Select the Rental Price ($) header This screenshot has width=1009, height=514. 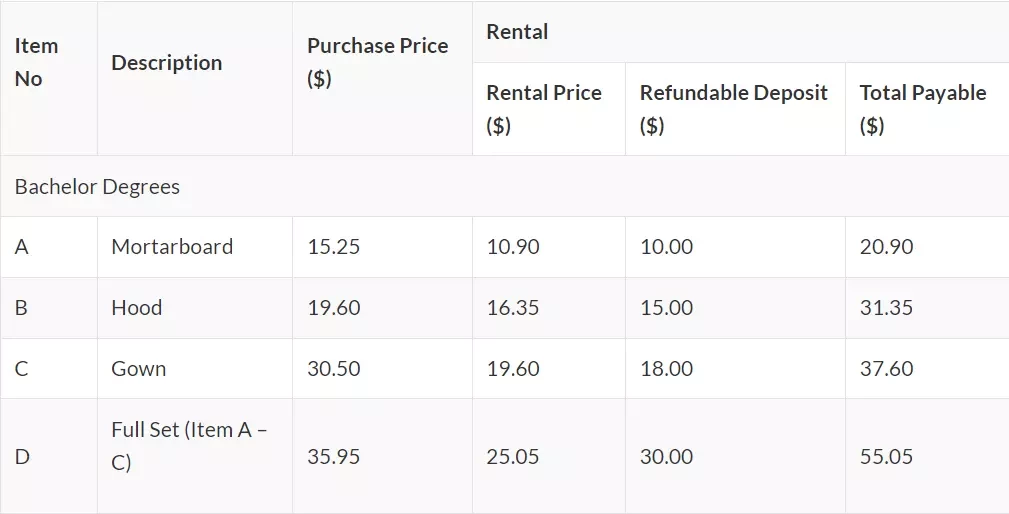[x=549, y=109]
